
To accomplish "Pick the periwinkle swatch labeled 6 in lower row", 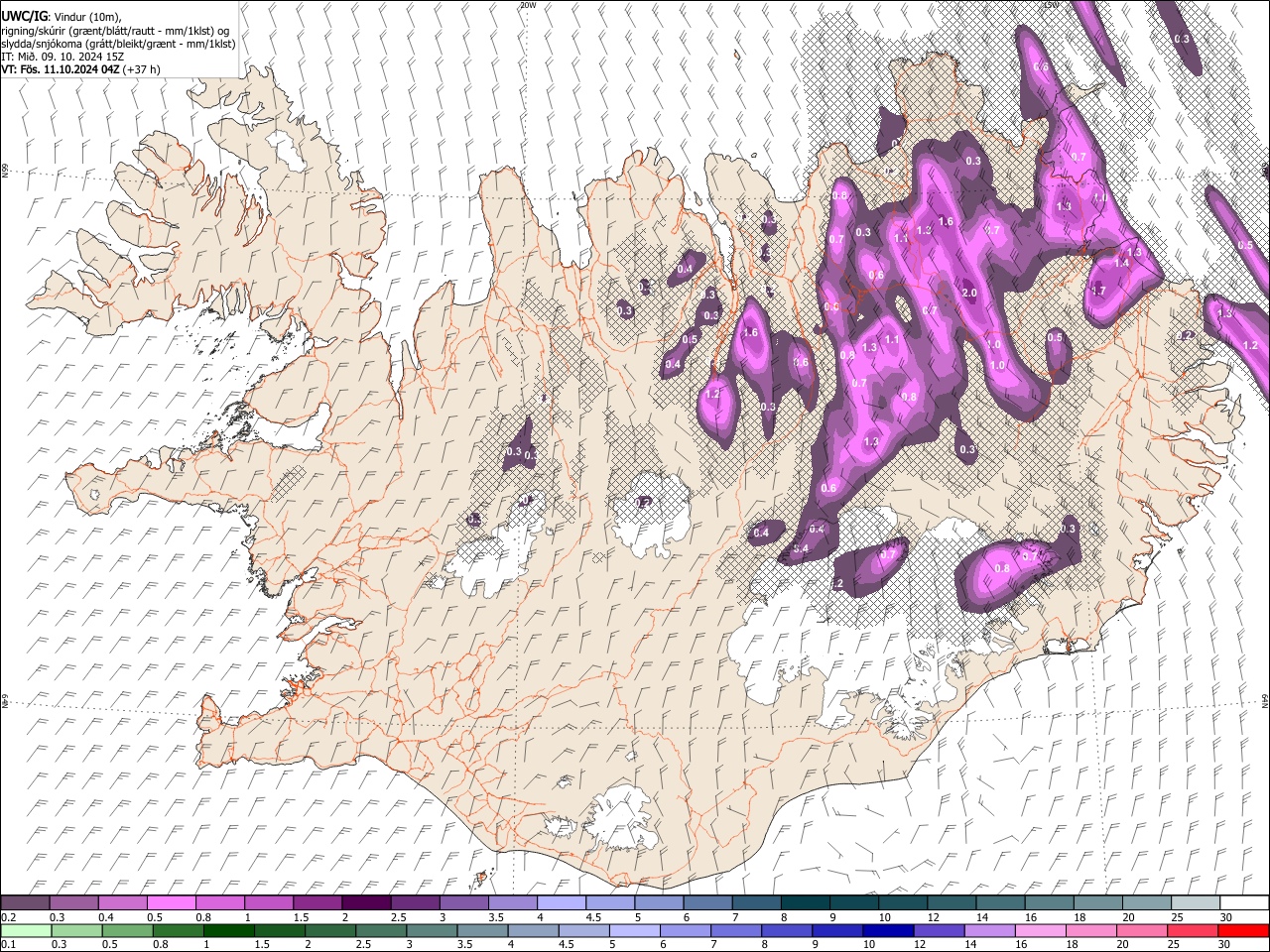I will point(686,930).
